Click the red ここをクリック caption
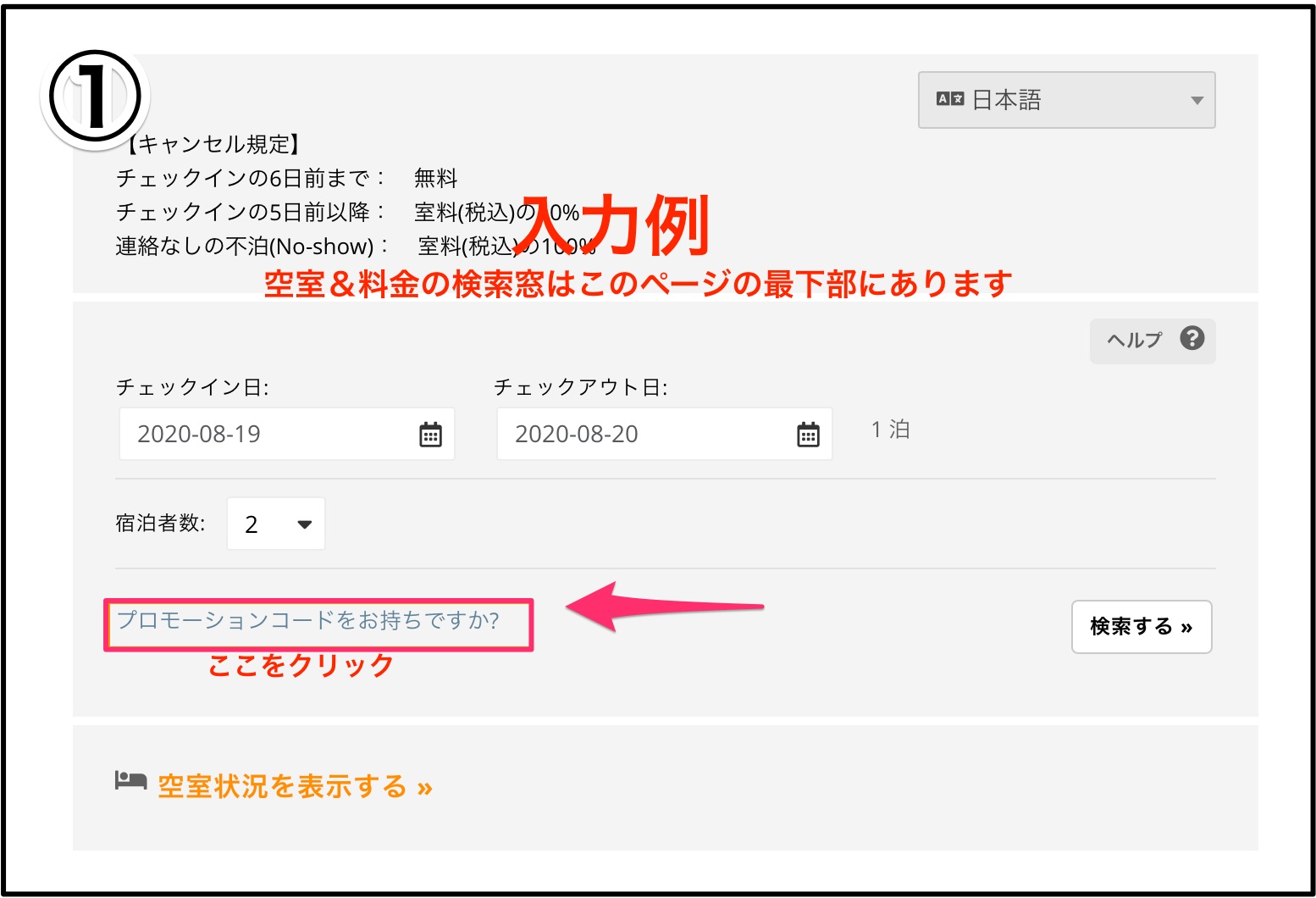Viewport: 1316px width, 898px height. pos(301,666)
